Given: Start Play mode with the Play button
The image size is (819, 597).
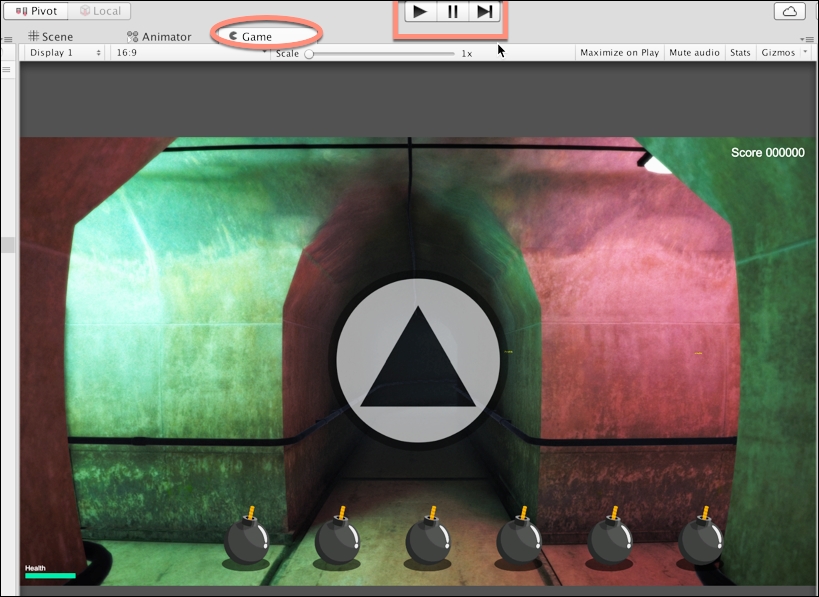Looking at the screenshot, I should (420, 11).
